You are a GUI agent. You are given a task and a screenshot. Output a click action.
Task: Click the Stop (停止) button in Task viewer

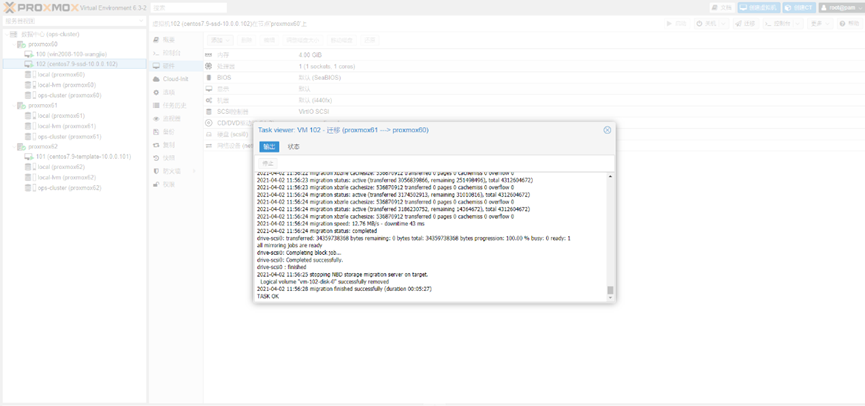268,164
